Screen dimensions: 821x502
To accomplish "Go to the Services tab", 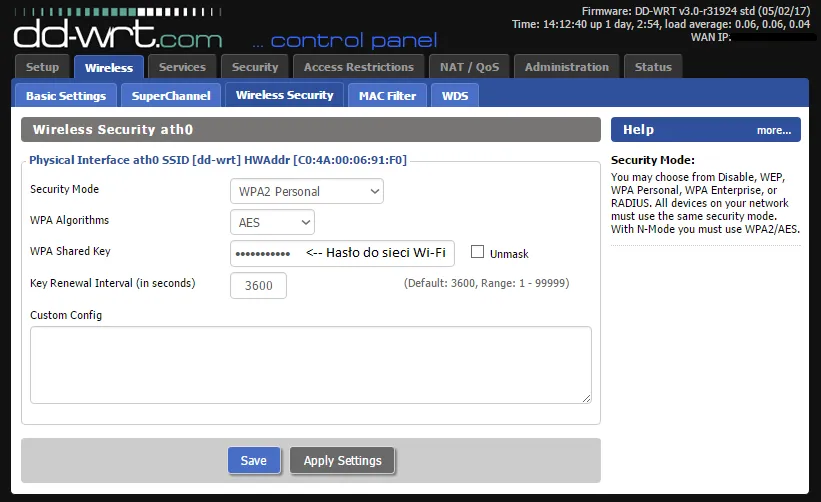I will pos(182,67).
